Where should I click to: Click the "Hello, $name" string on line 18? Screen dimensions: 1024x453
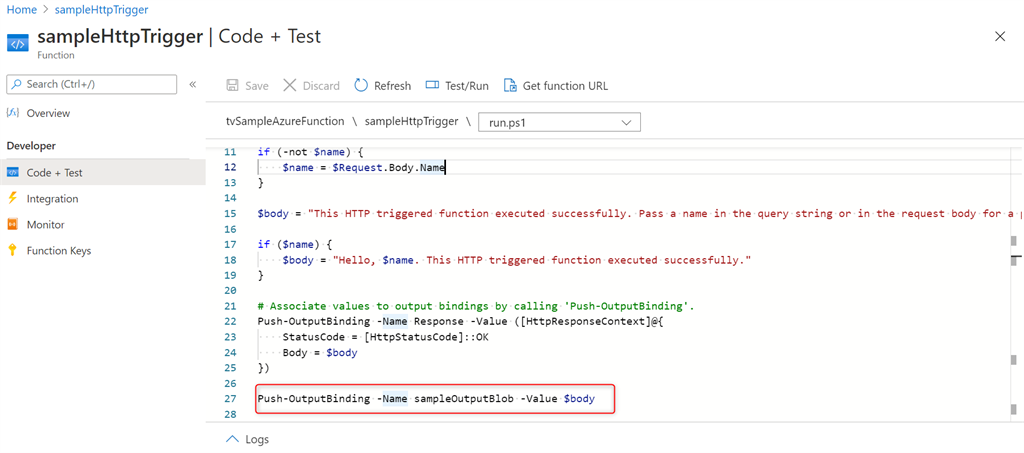click(542, 260)
